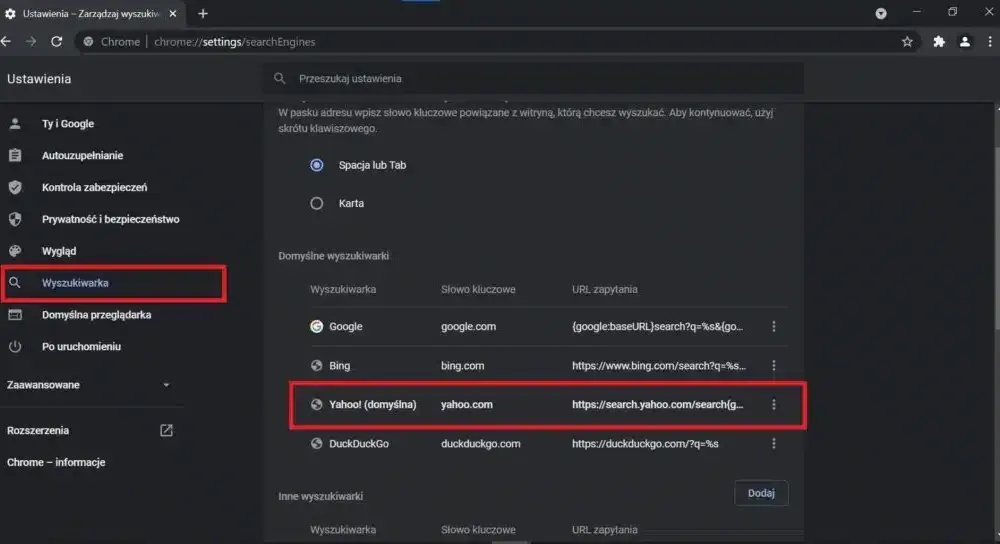This screenshot has height=544, width=1000.
Task: Select the Spacja lub Tab radio button
Action: pos(316,165)
